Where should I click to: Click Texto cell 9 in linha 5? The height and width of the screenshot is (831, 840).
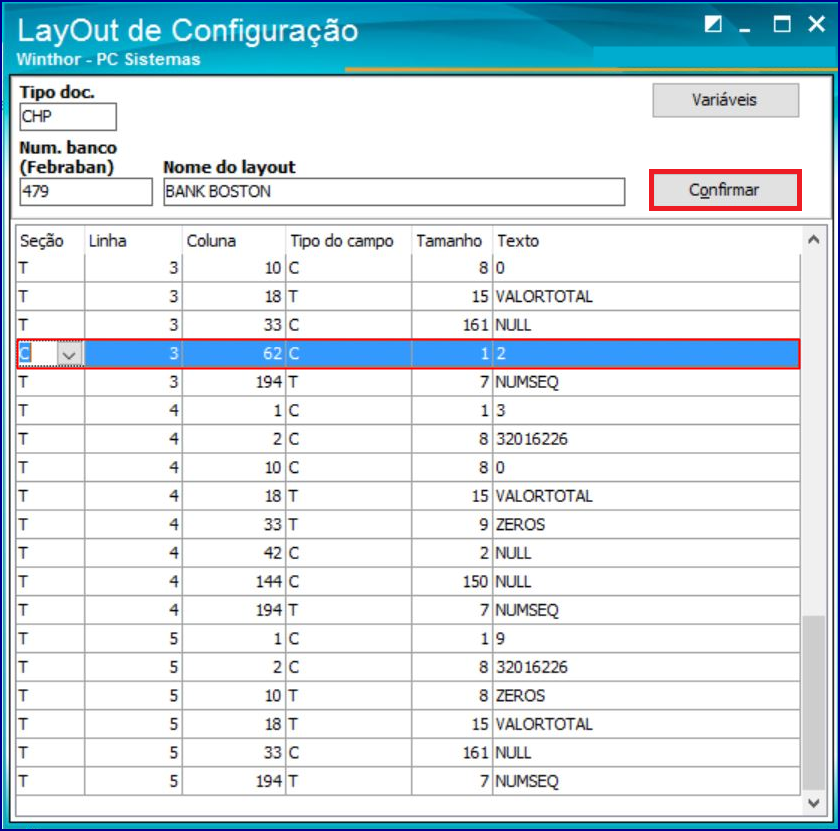tap(646, 639)
